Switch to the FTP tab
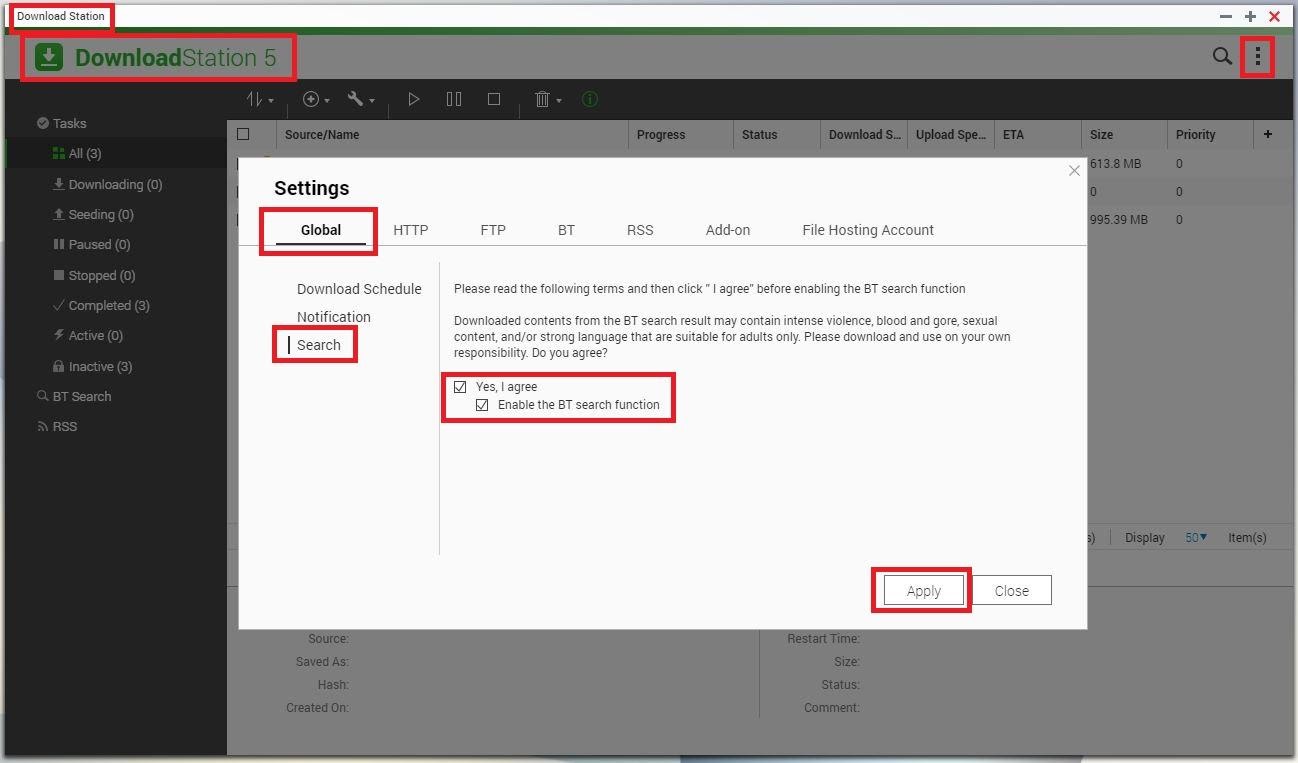1298x763 pixels. pos(493,230)
